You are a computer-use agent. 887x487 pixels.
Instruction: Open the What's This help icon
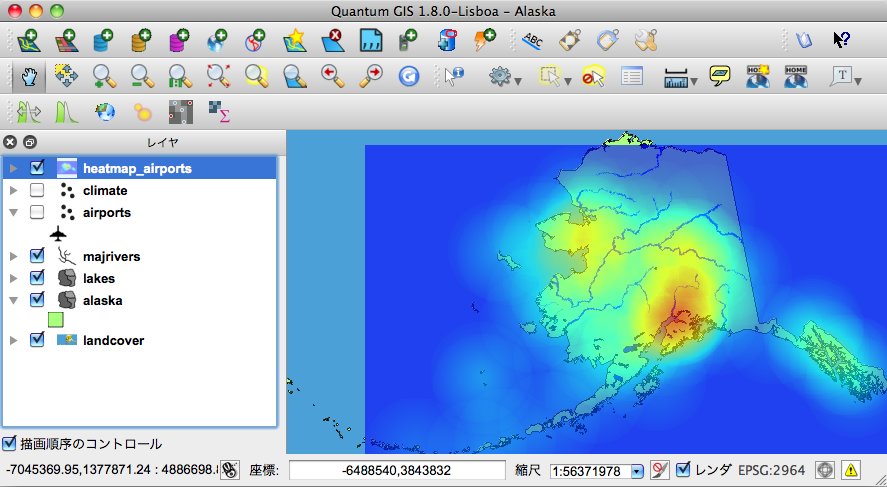(x=842, y=40)
